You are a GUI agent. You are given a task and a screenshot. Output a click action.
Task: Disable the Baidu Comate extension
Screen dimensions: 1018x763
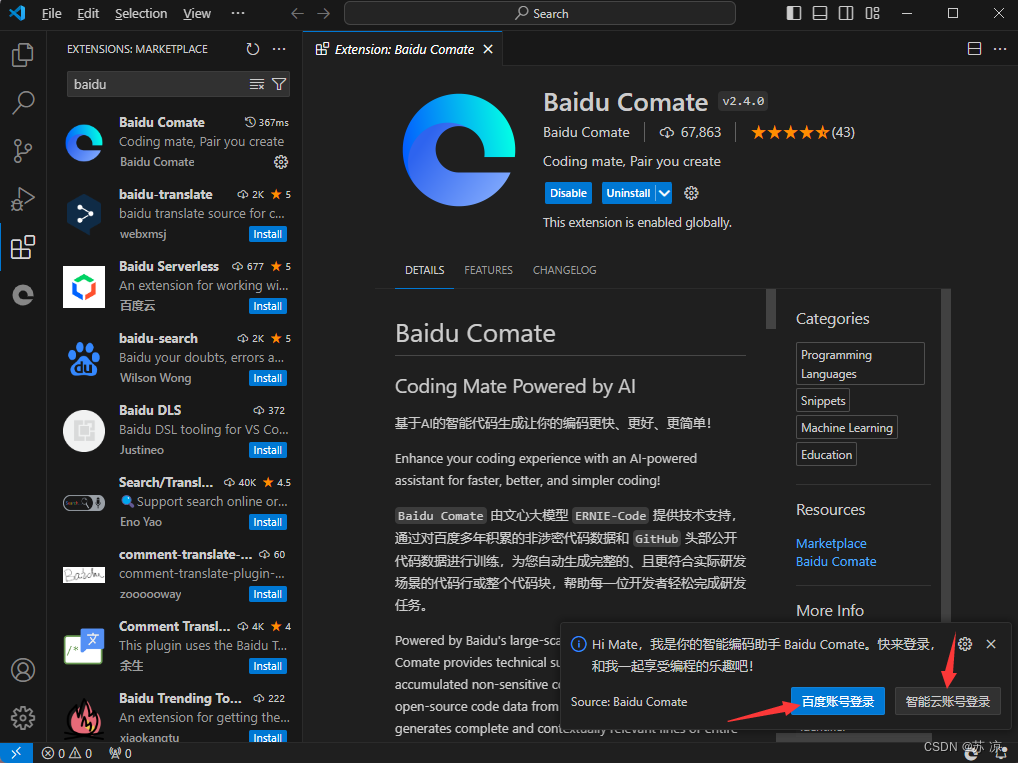pos(568,193)
